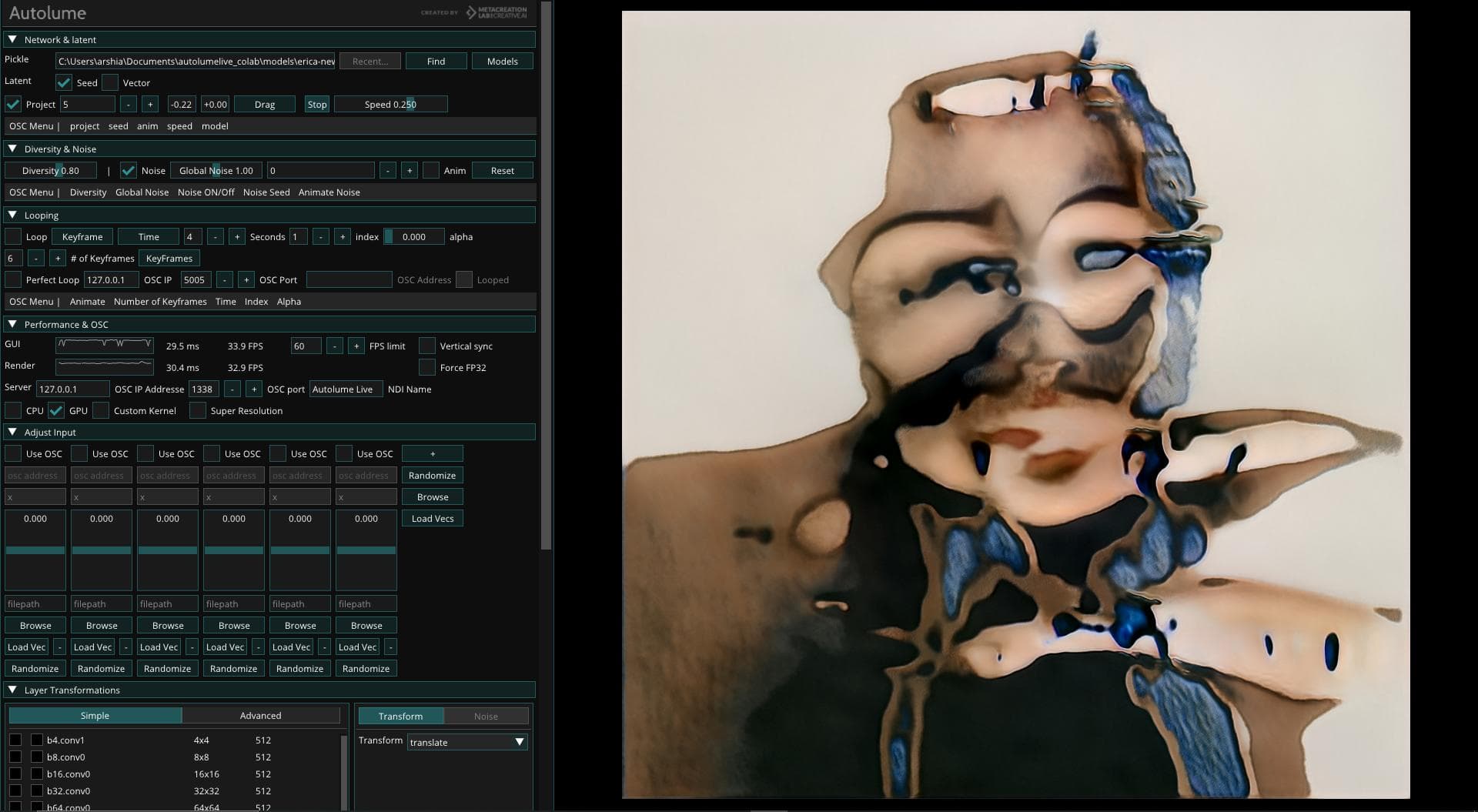Select 'Noise Seed' in OSC menu

(266, 192)
